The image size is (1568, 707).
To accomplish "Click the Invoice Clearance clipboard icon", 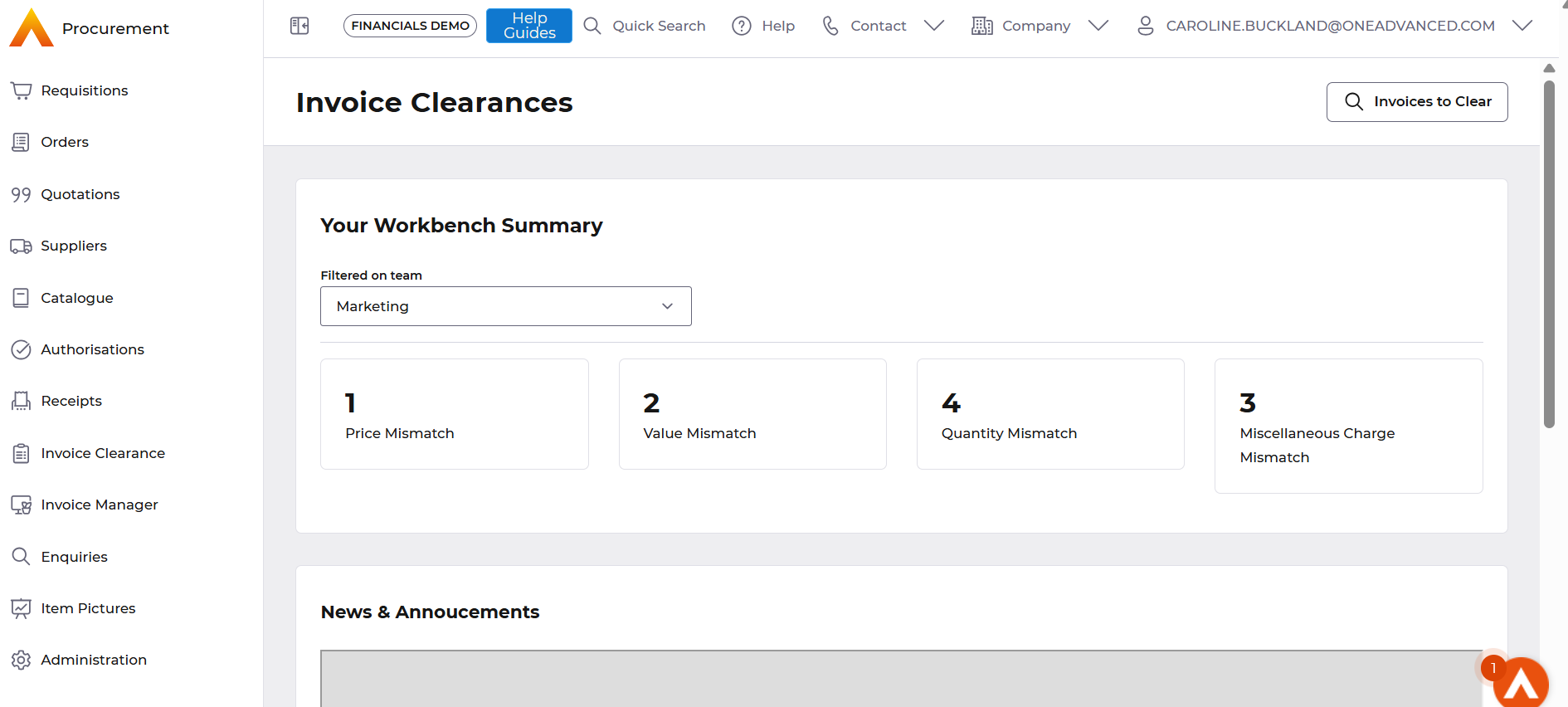I will pos(21,453).
